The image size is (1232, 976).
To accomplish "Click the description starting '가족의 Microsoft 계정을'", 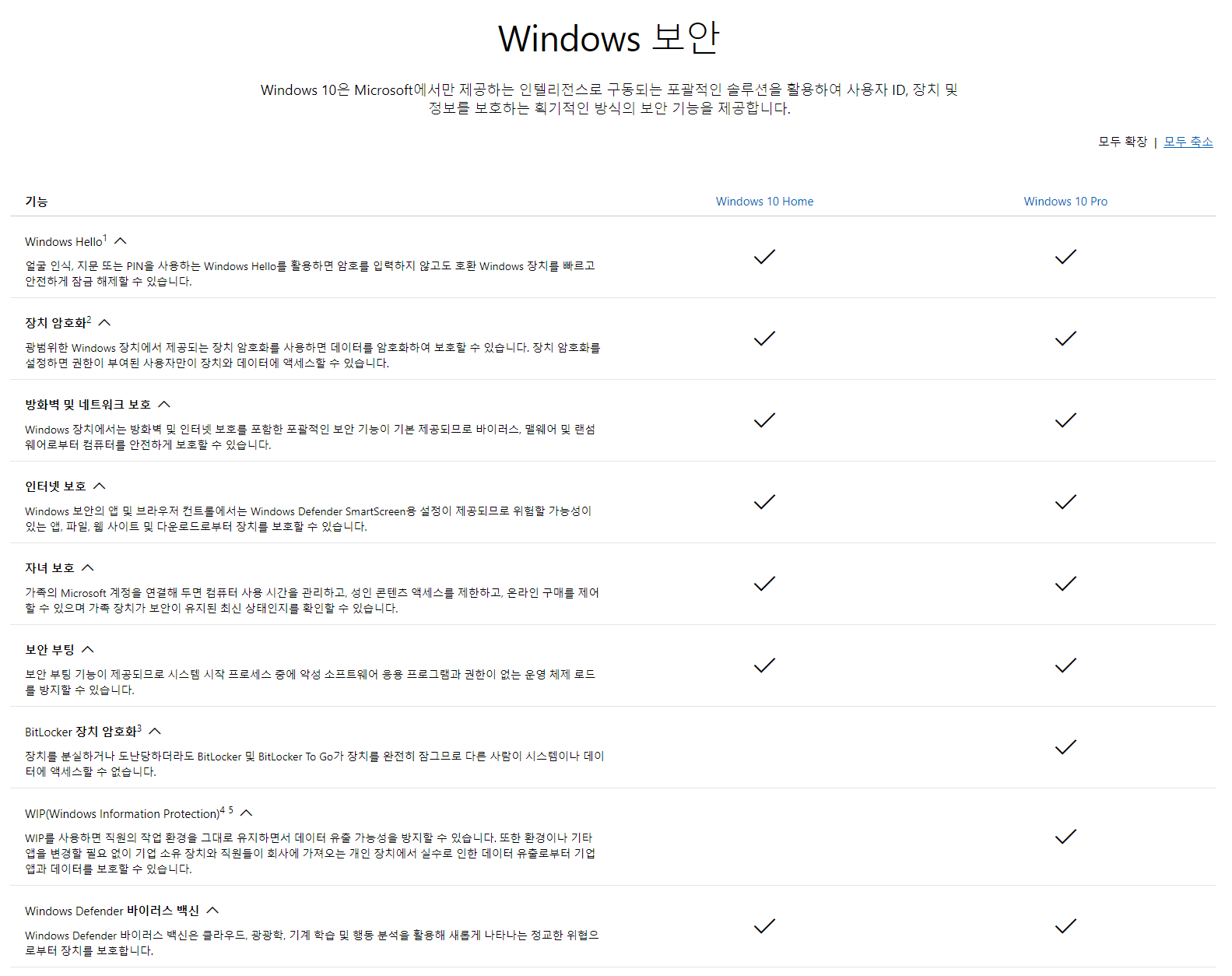I will (x=312, y=601).
